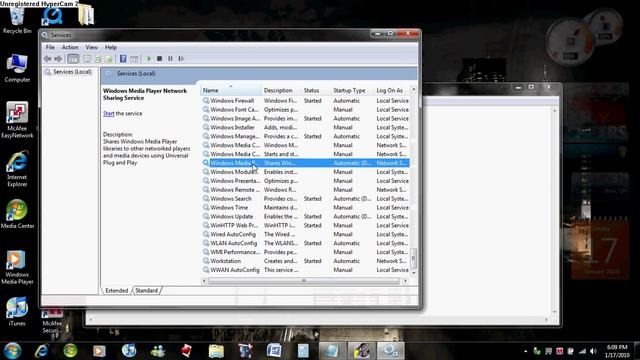This screenshot has width=640, height=360.
Task: Select the WWAN AutoConfig service row
Action: 305,270
